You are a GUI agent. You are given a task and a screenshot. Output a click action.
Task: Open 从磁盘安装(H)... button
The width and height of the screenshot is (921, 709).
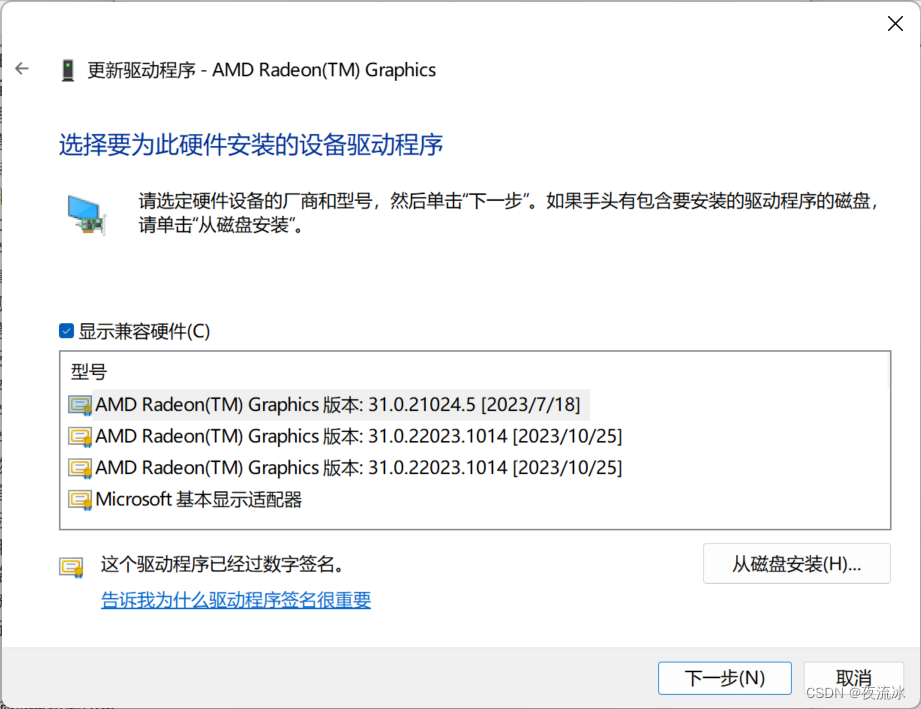point(796,564)
